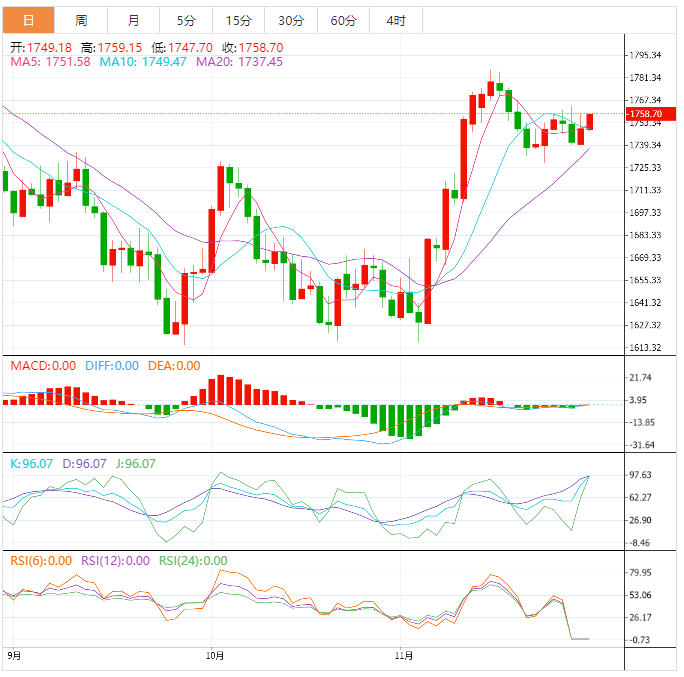Click the RSI(6) indicator label
Screen dimensions: 684x677
pyautogui.click(x=41, y=561)
